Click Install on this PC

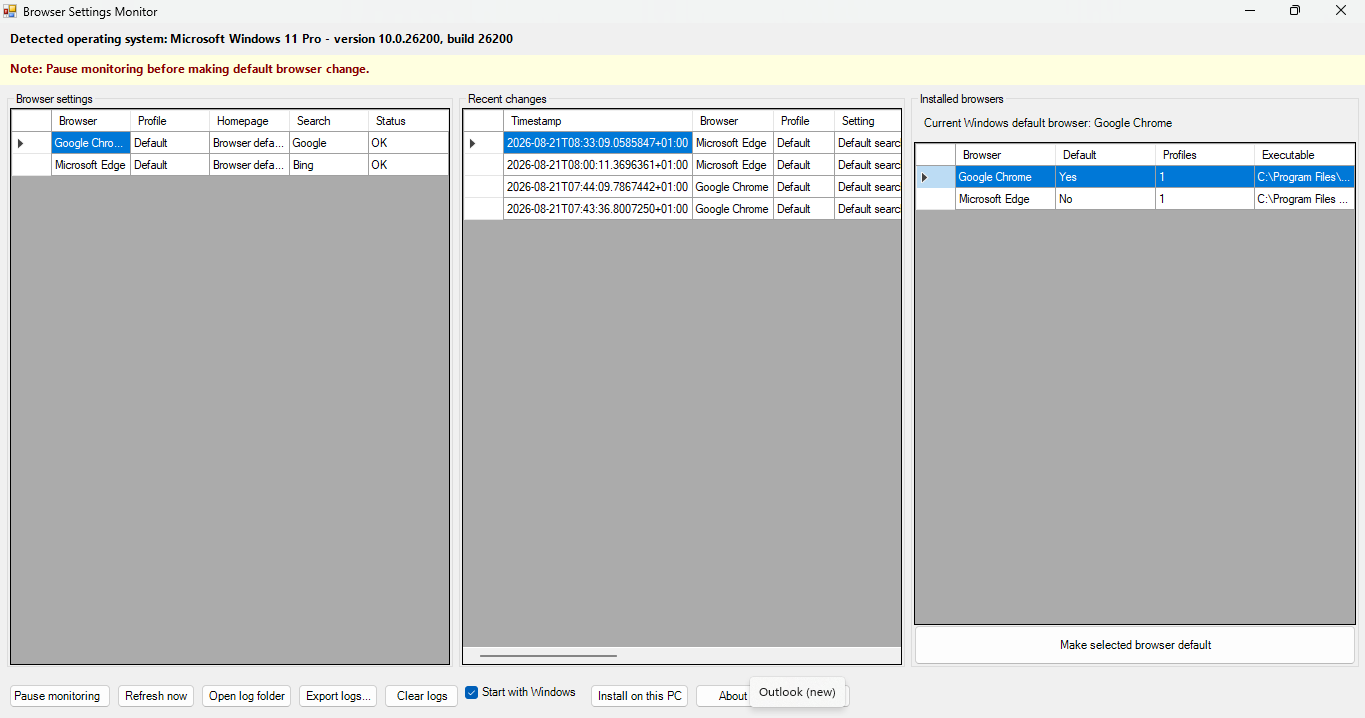tap(640, 696)
